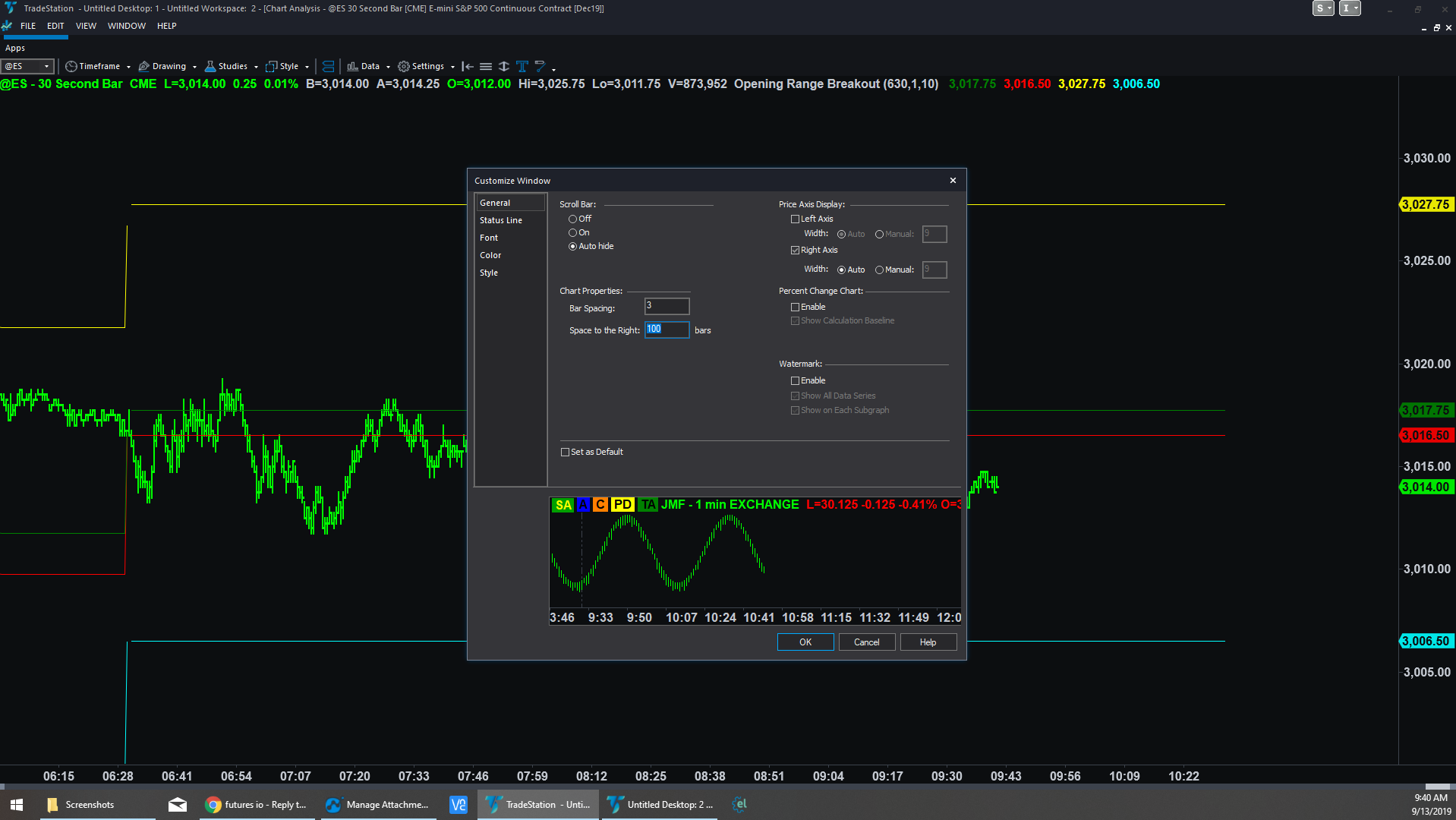Click the horizontal lines toolbar icon
1456x820 pixels.
pyautogui.click(x=486, y=67)
